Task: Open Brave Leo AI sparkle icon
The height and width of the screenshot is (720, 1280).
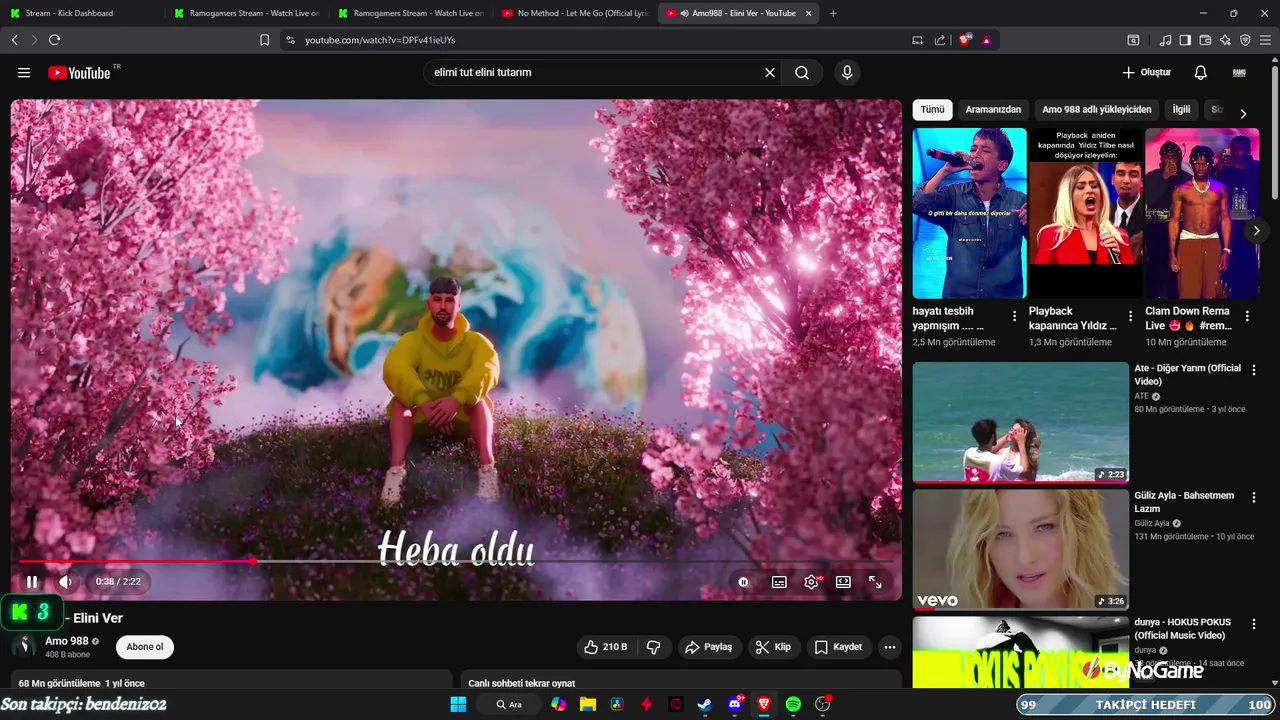Action: coord(1225,40)
